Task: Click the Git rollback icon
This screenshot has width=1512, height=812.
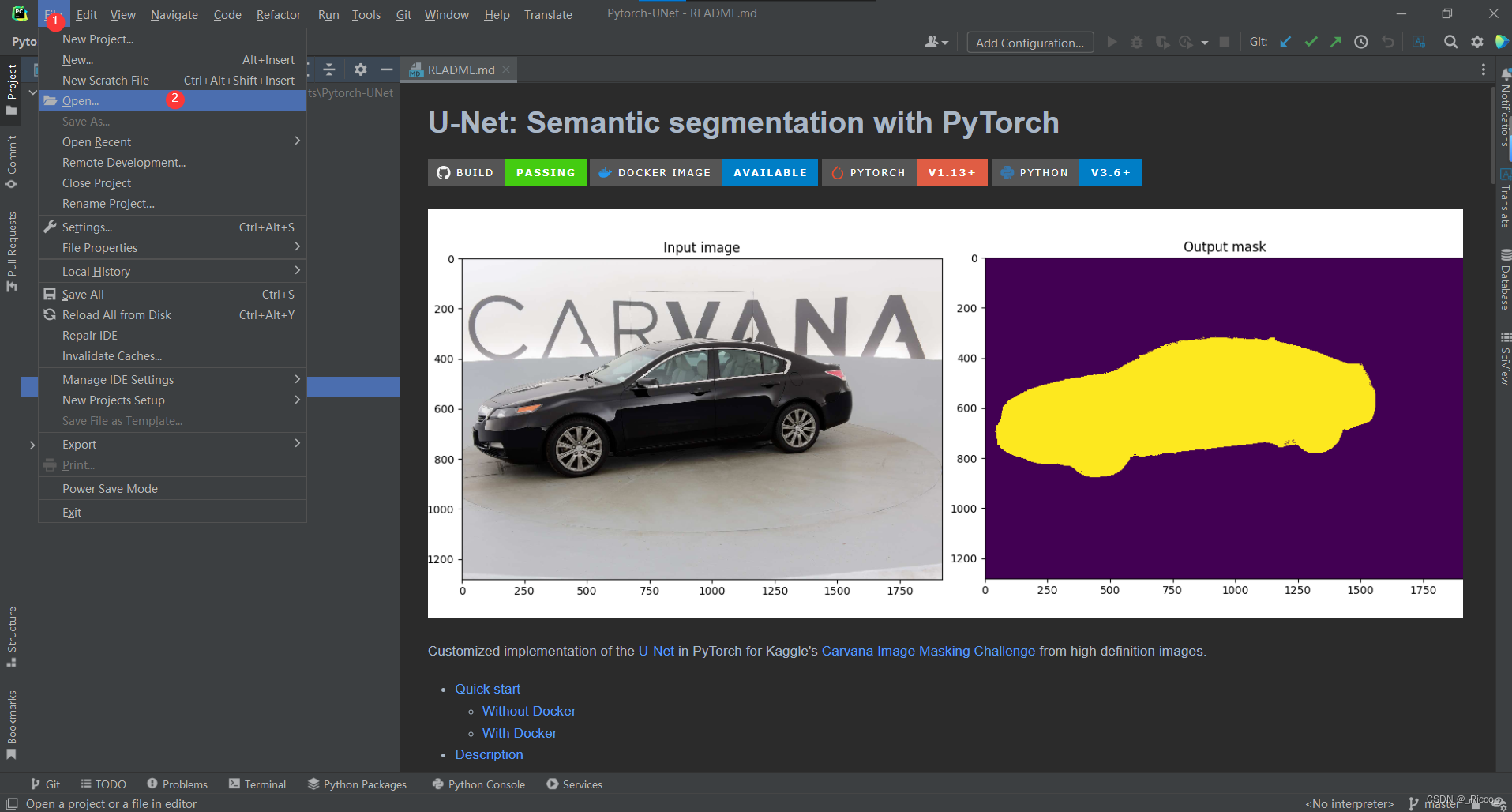Action: pos(1387,42)
